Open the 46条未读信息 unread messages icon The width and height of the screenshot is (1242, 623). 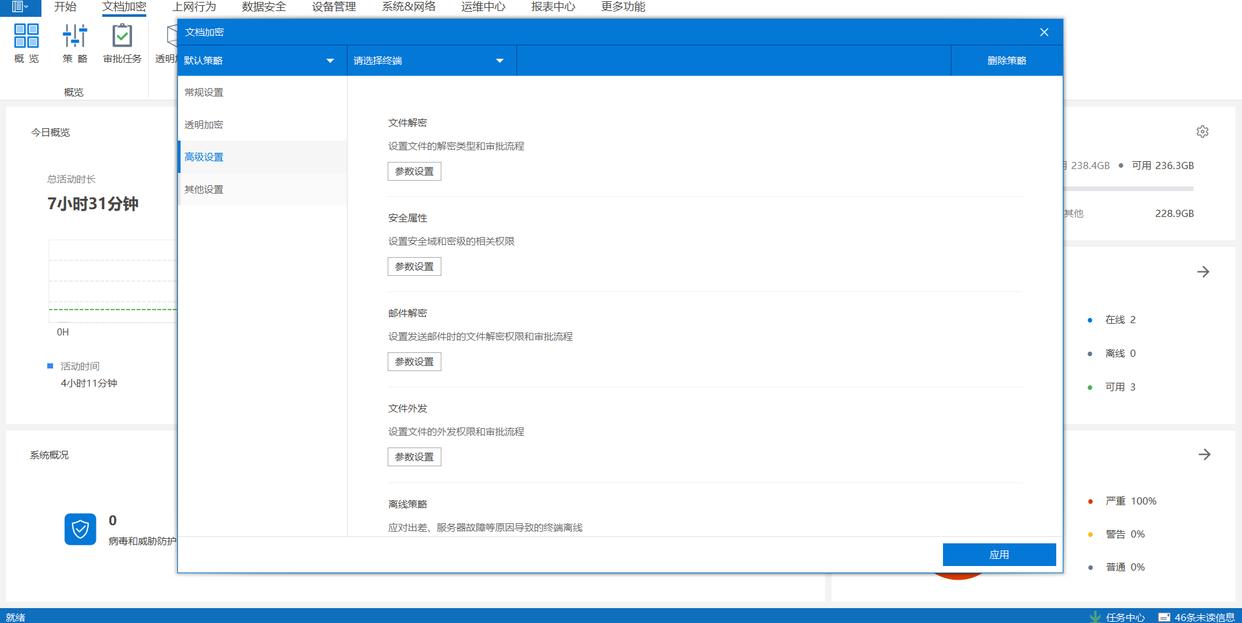[x=1165, y=616]
